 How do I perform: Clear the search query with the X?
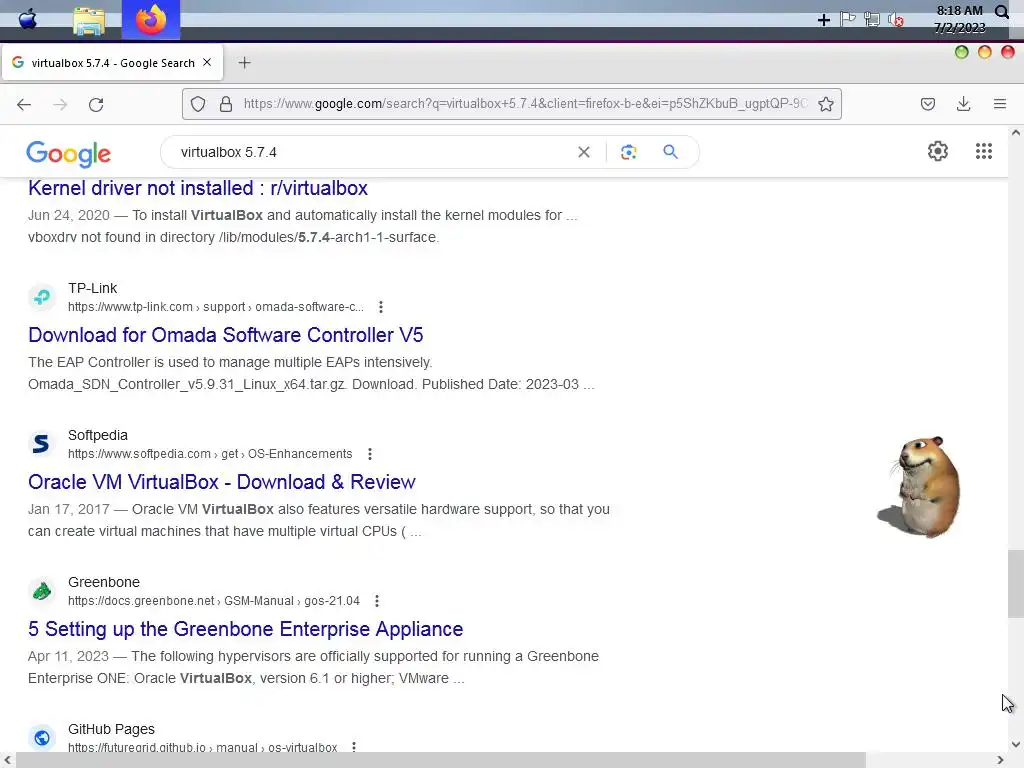(584, 152)
